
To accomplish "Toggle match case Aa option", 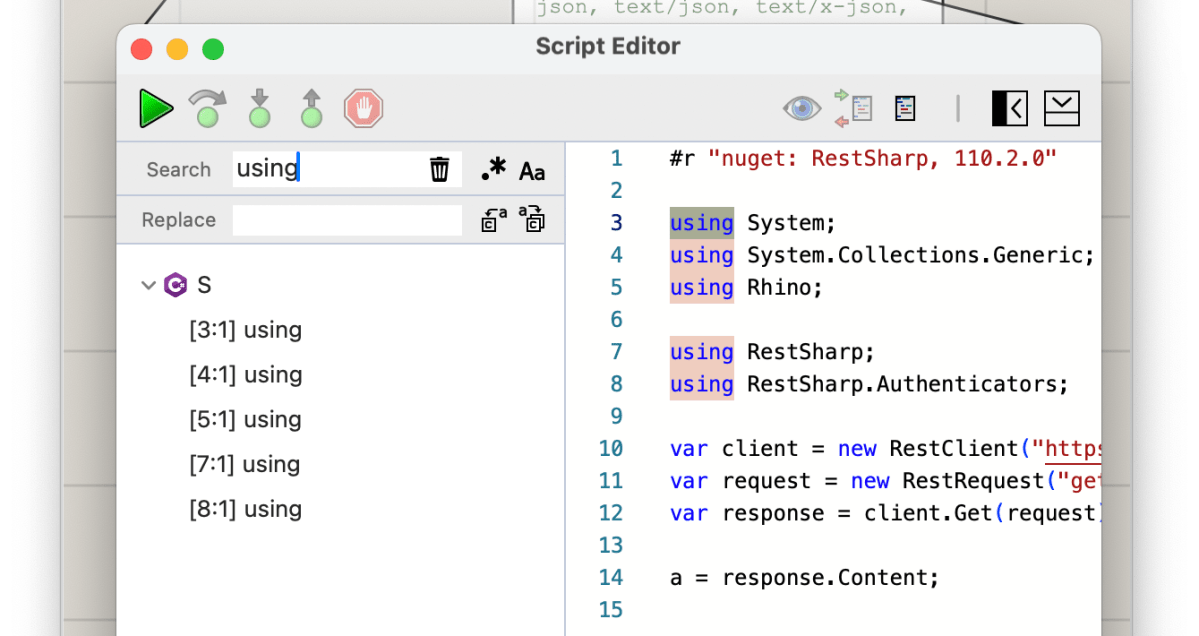I will click(532, 170).
